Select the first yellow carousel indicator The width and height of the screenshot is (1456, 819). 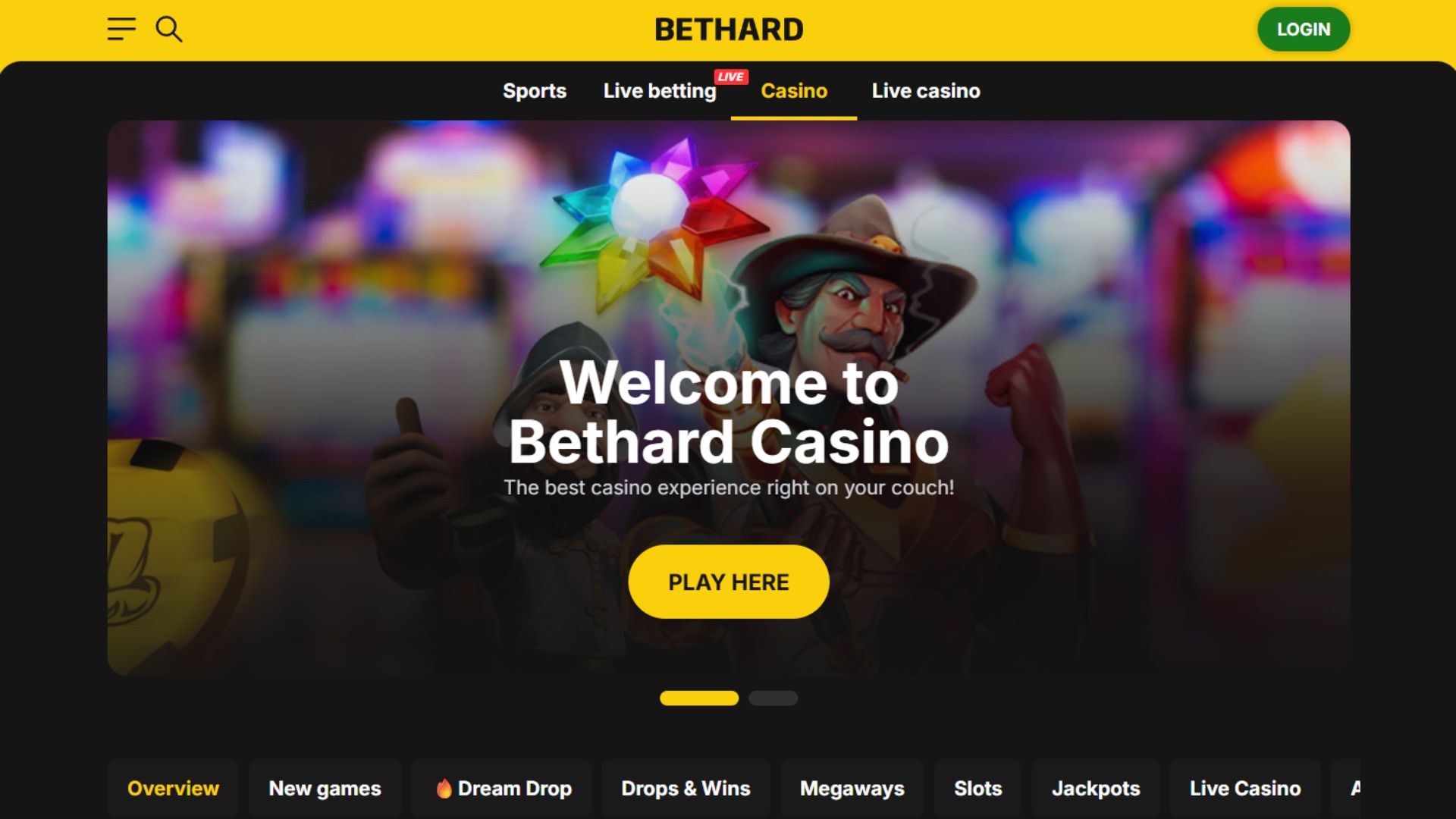coord(699,698)
